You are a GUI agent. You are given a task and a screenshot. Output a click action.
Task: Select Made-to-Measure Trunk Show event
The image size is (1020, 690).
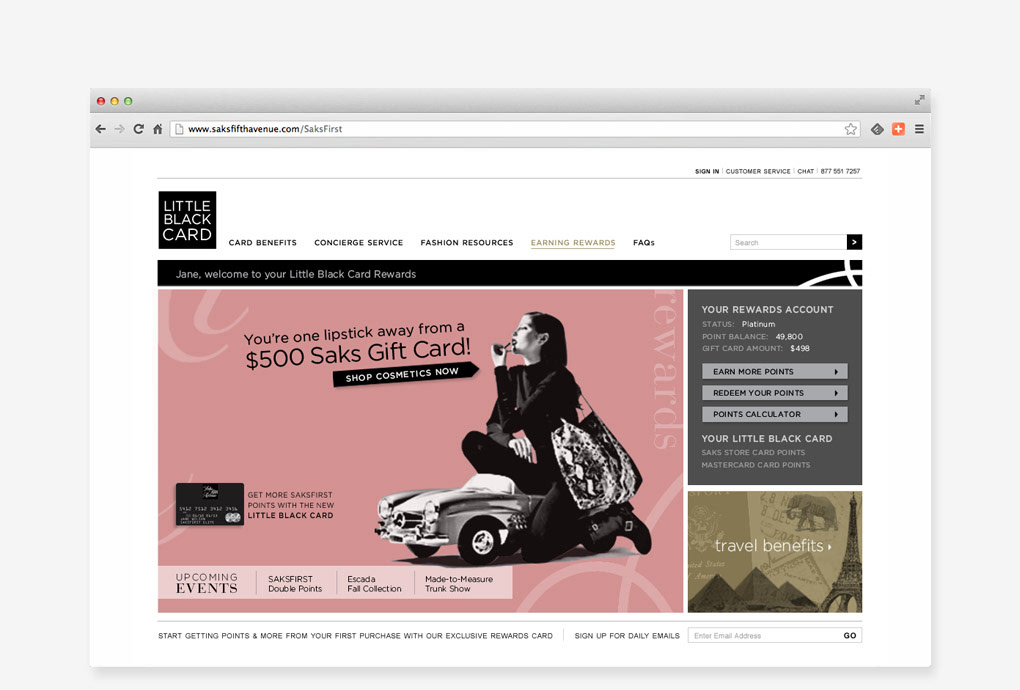tap(459, 583)
